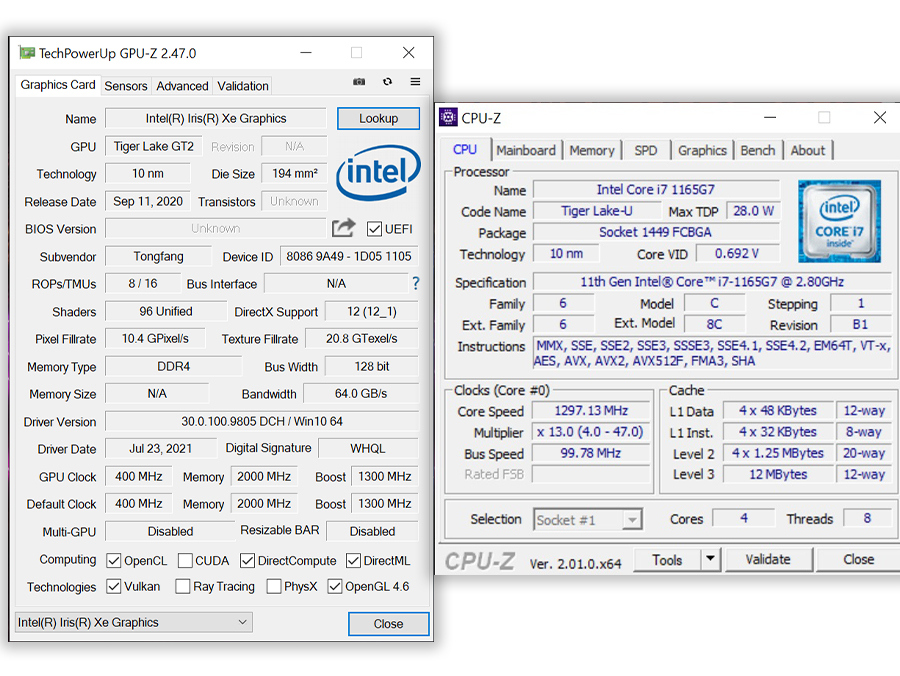Screen dimensions: 900x676
Task: Toggle the DirectML checkbox
Action: (354, 561)
